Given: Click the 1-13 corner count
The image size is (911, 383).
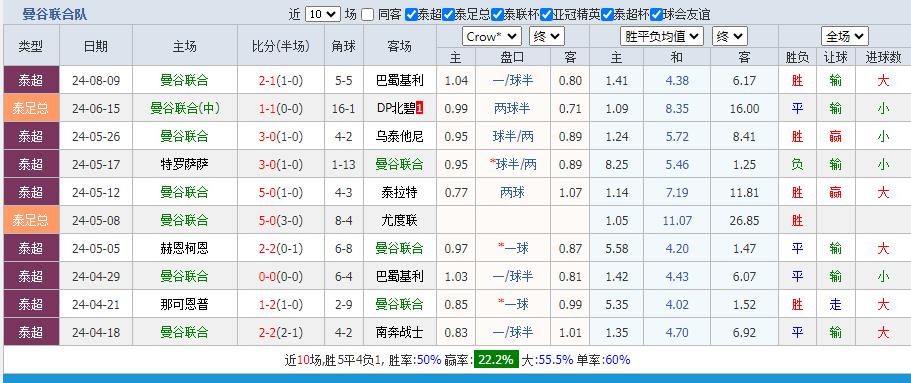Looking at the screenshot, I should 344,164.
